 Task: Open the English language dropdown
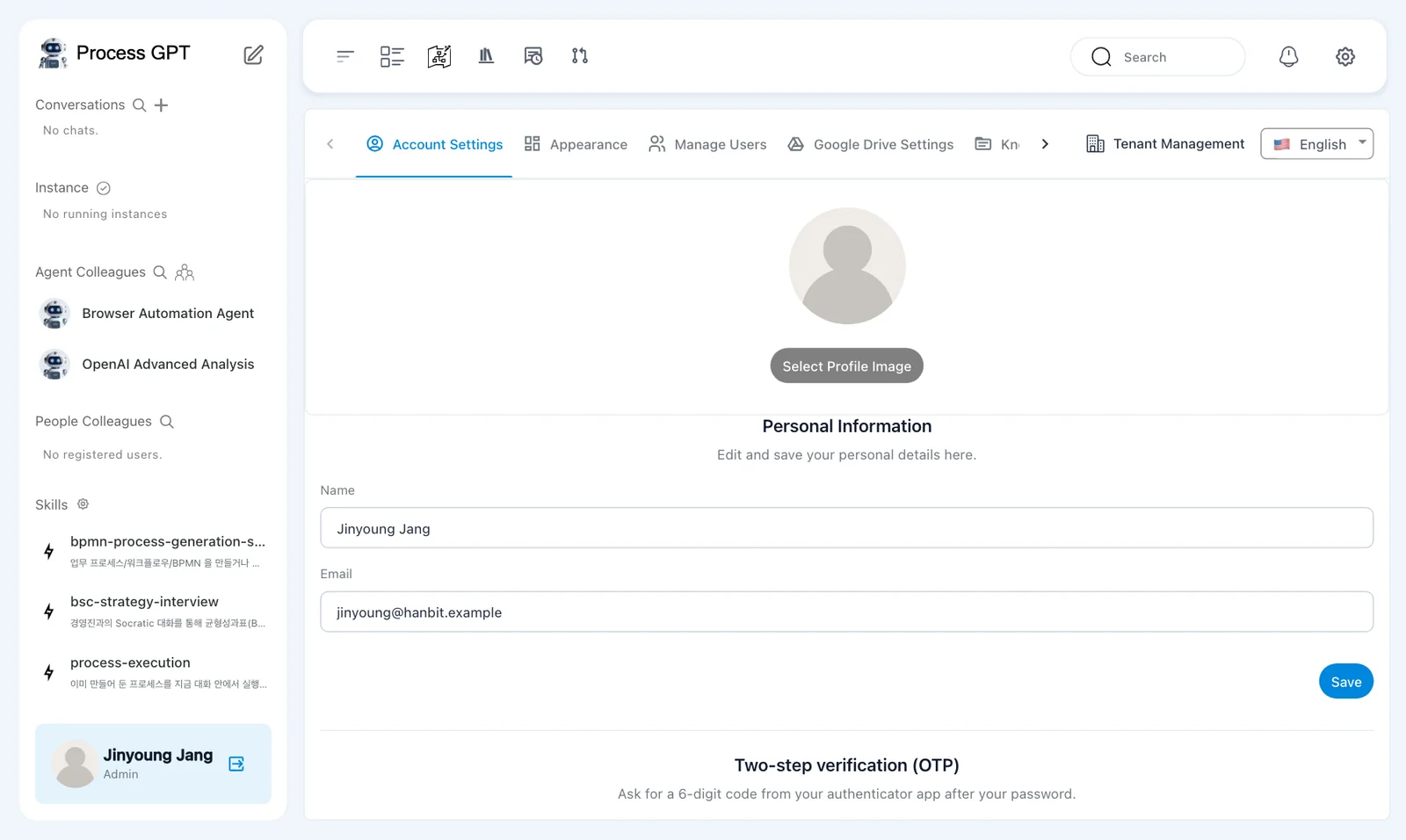1316,144
